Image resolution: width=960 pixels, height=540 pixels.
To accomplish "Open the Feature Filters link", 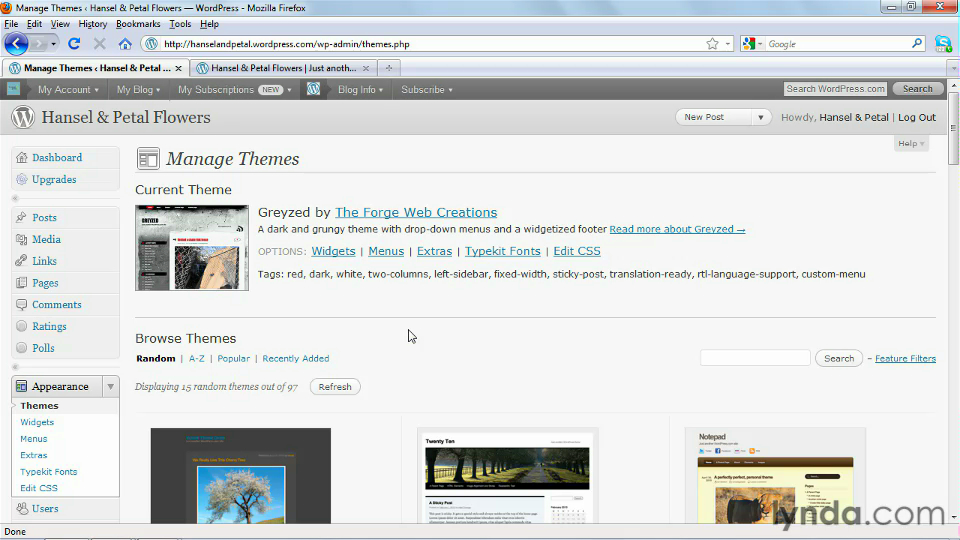I will [905, 359].
